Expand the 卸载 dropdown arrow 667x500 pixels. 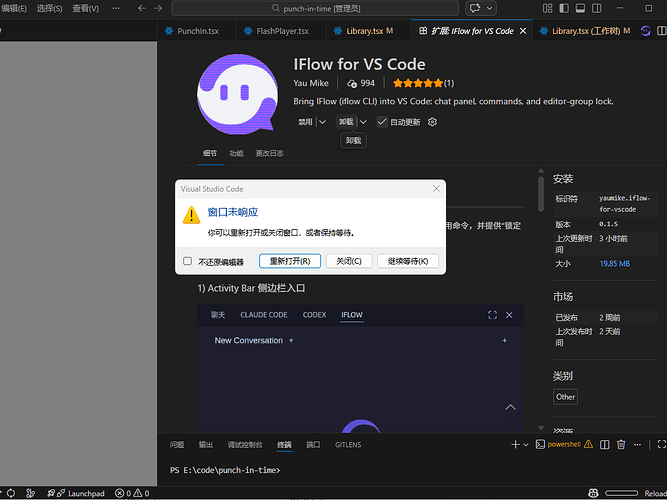(x=363, y=122)
